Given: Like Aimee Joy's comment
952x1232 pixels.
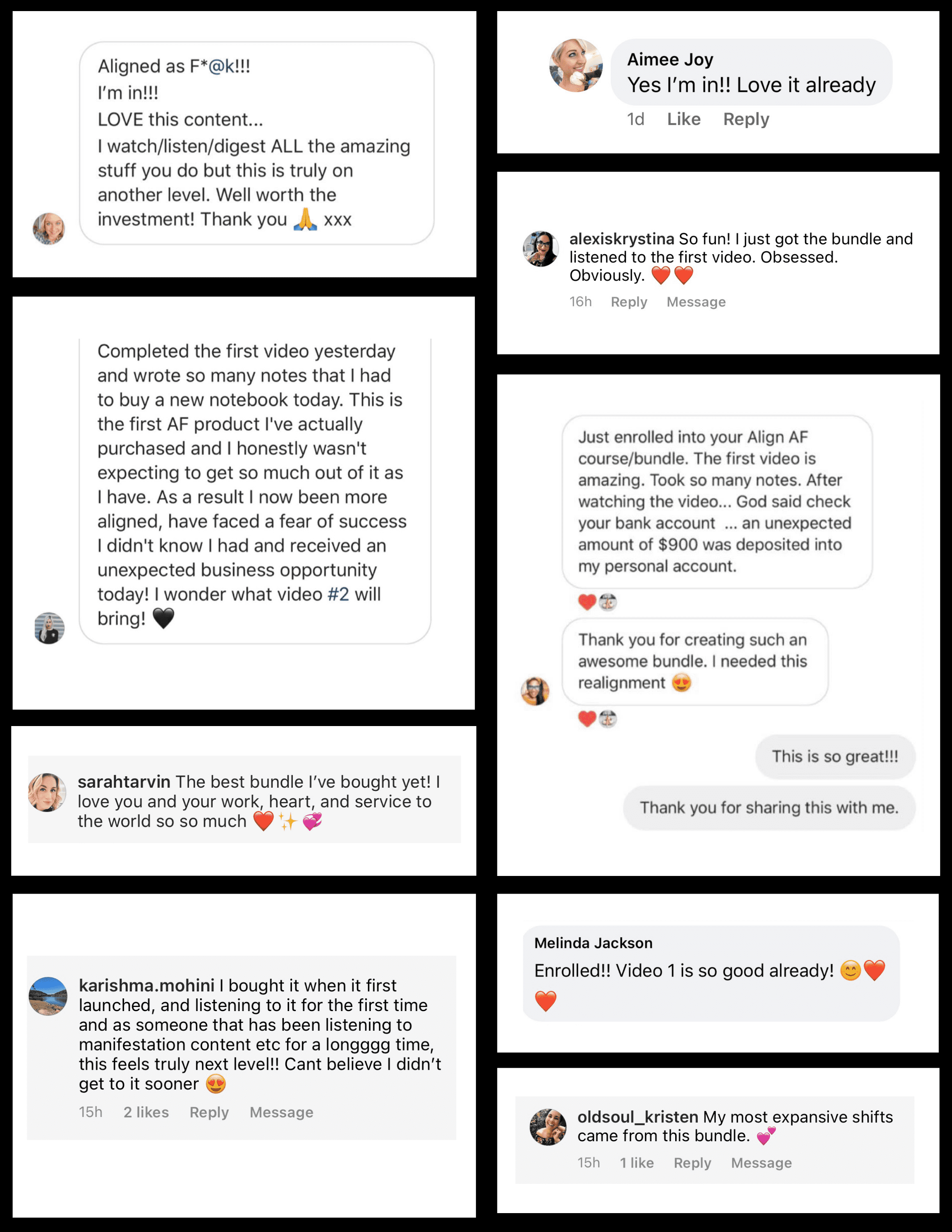Looking at the screenshot, I should pyautogui.click(x=683, y=119).
